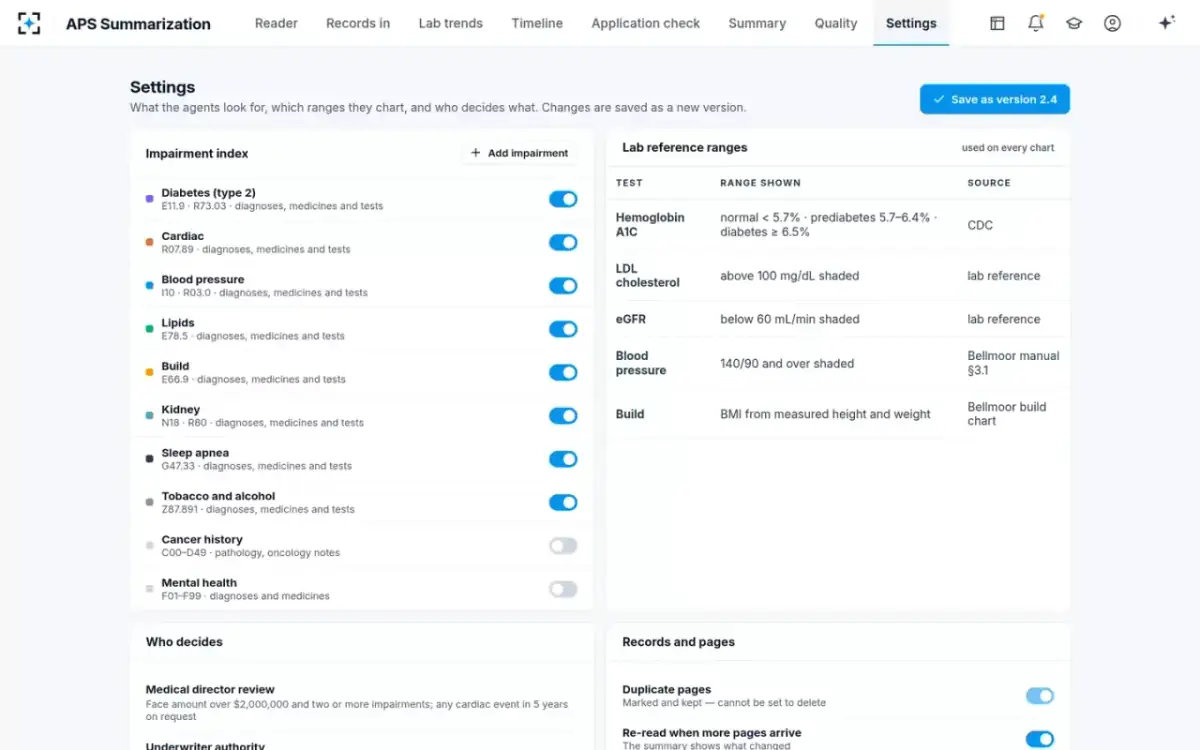Click the Sleep apnea row label
The height and width of the screenshot is (750, 1200).
pyautogui.click(x=195, y=453)
